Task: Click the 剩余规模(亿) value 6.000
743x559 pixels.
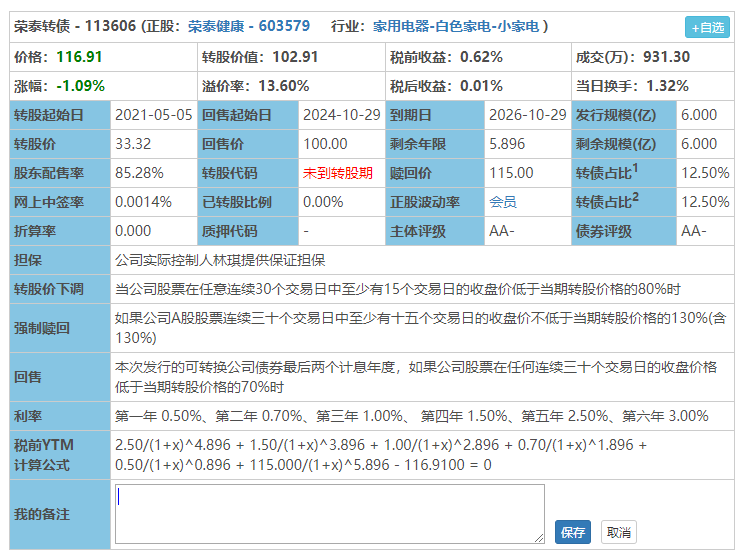Action: click(699, 144)
